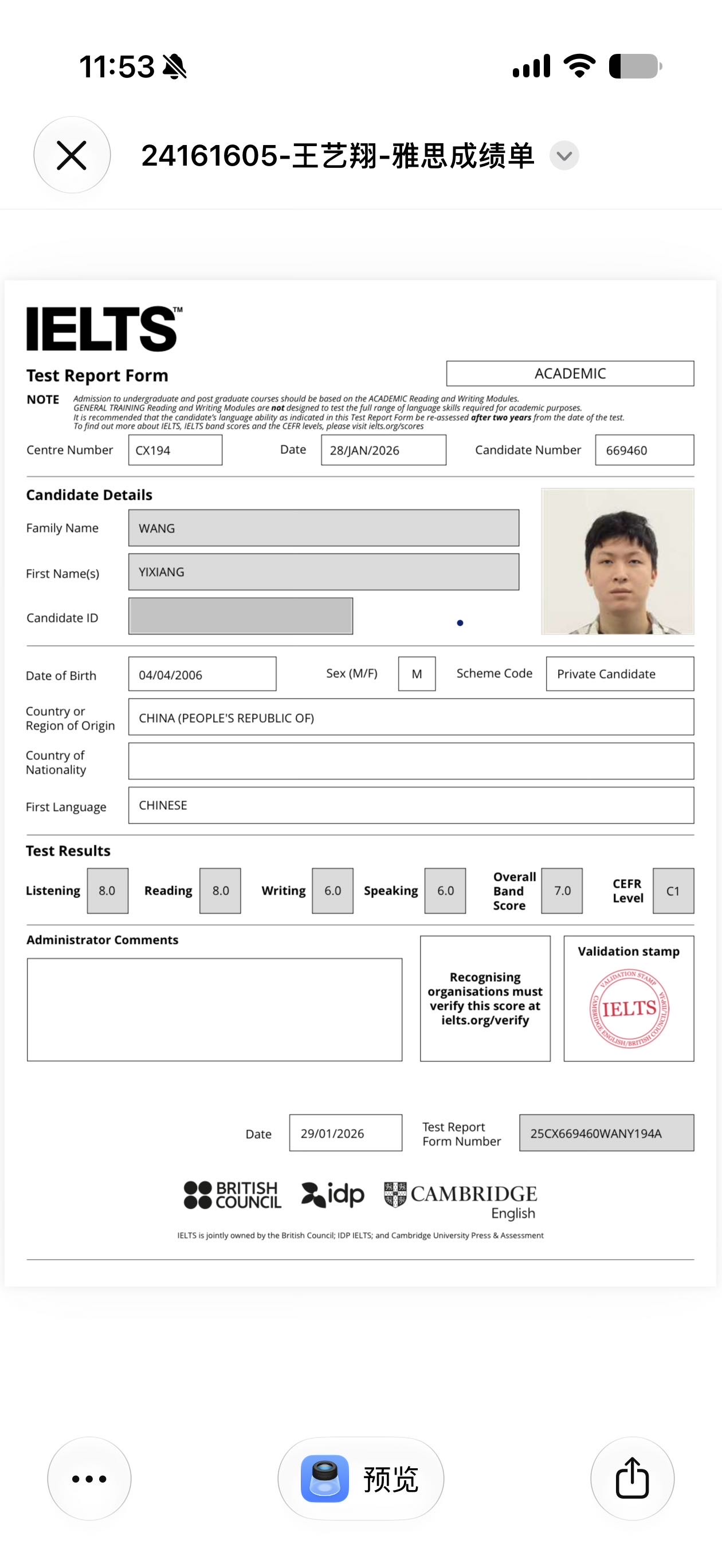Tap the Listening score 8.0 box
722x1568 pixels.
point(108,891)
